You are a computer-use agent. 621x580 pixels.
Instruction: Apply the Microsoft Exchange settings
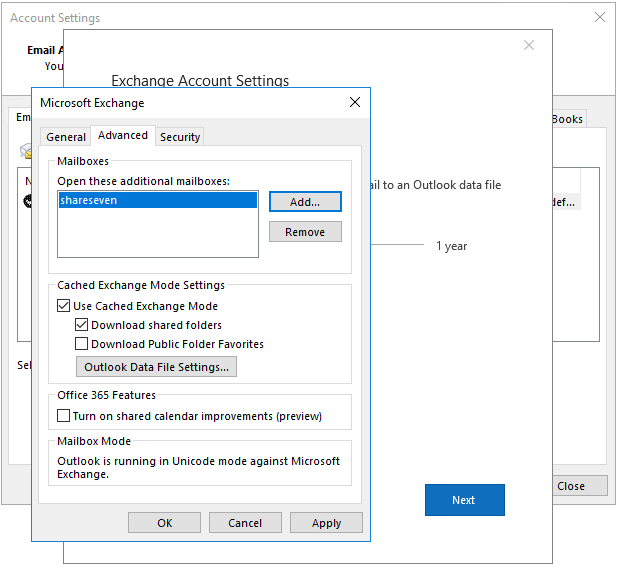tap(326, 523)
